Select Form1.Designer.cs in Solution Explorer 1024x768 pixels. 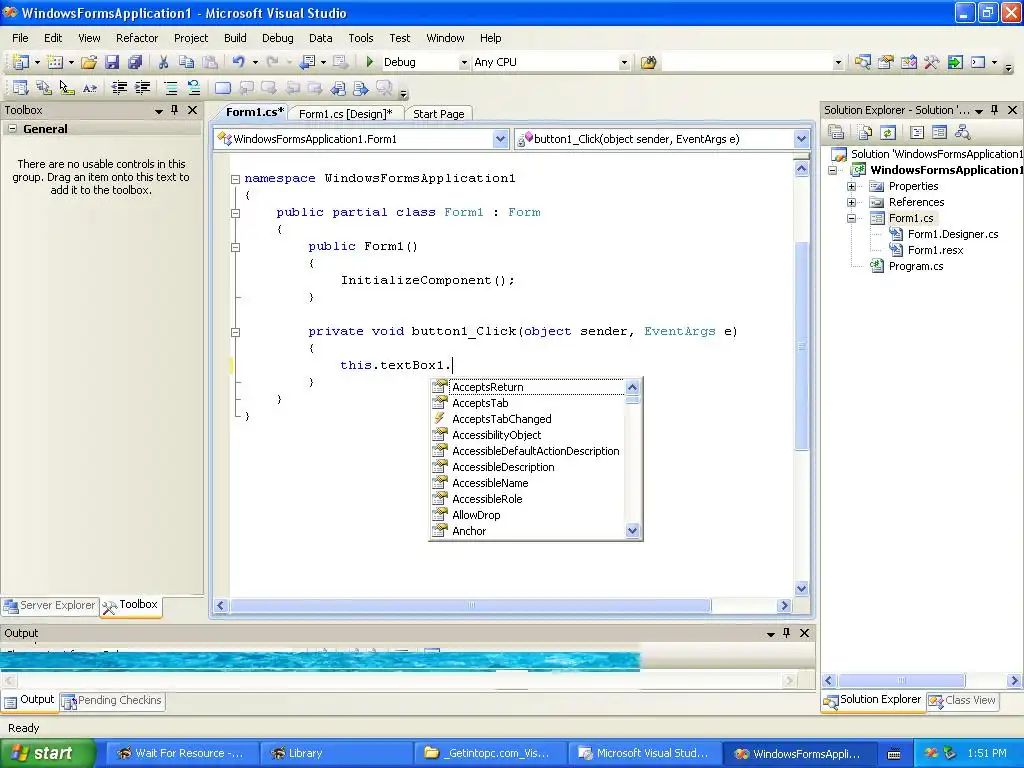click(x=953, y=234)
